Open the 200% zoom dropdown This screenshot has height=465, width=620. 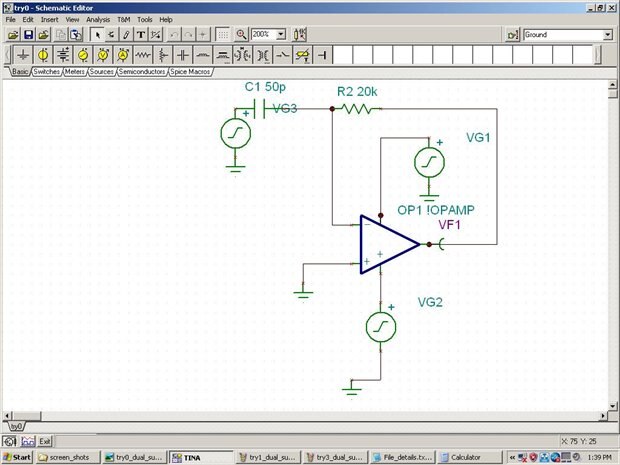[281, 34]
